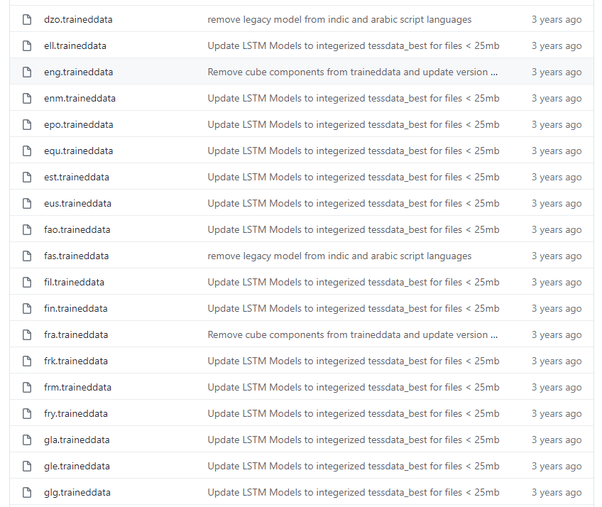Open the eng.traineddata file
The image size is (602, 507).
coord(78,72)
